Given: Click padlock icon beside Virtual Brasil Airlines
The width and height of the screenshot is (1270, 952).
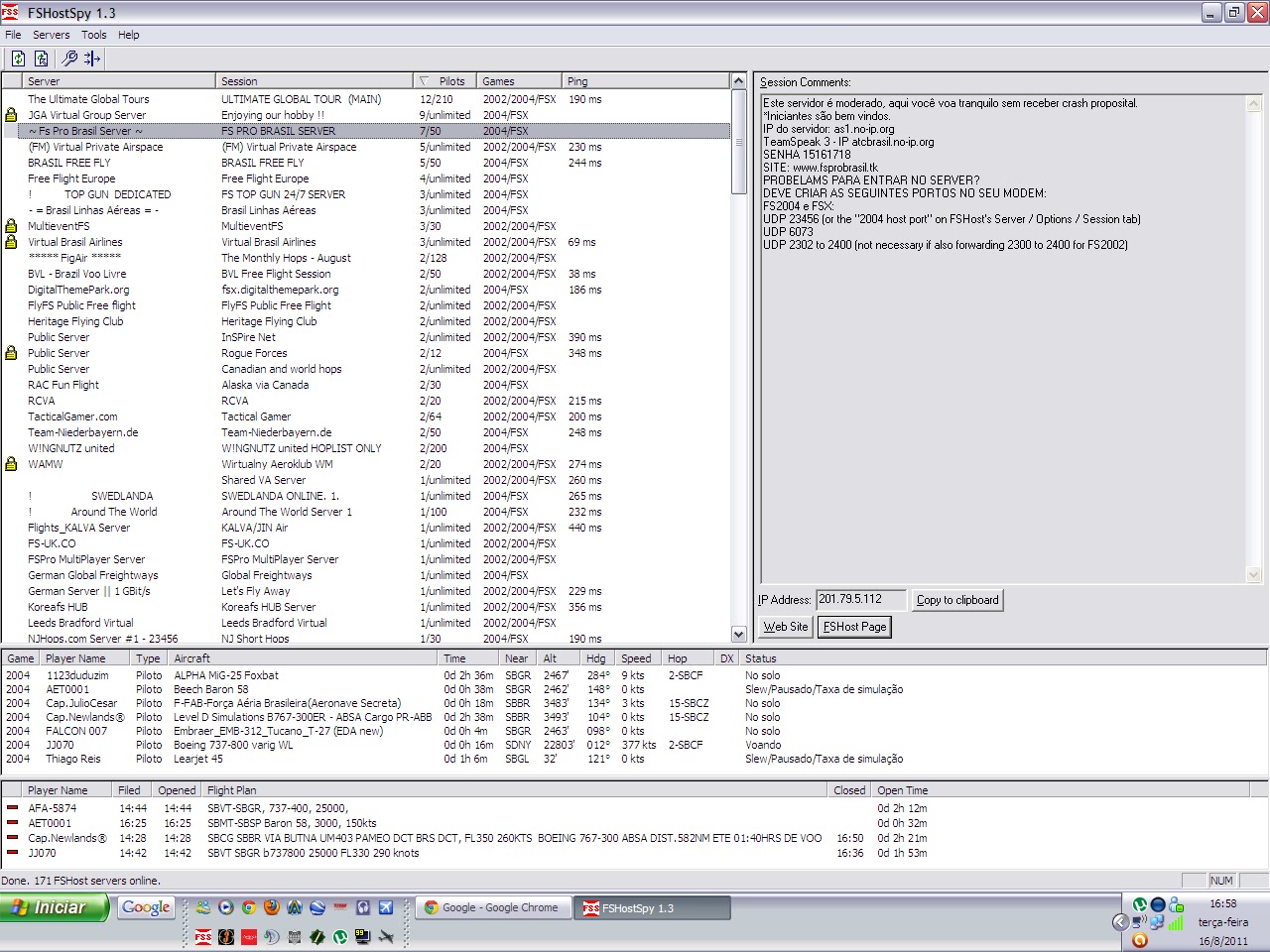Looking at the screenshot, I should coord(11,242).
